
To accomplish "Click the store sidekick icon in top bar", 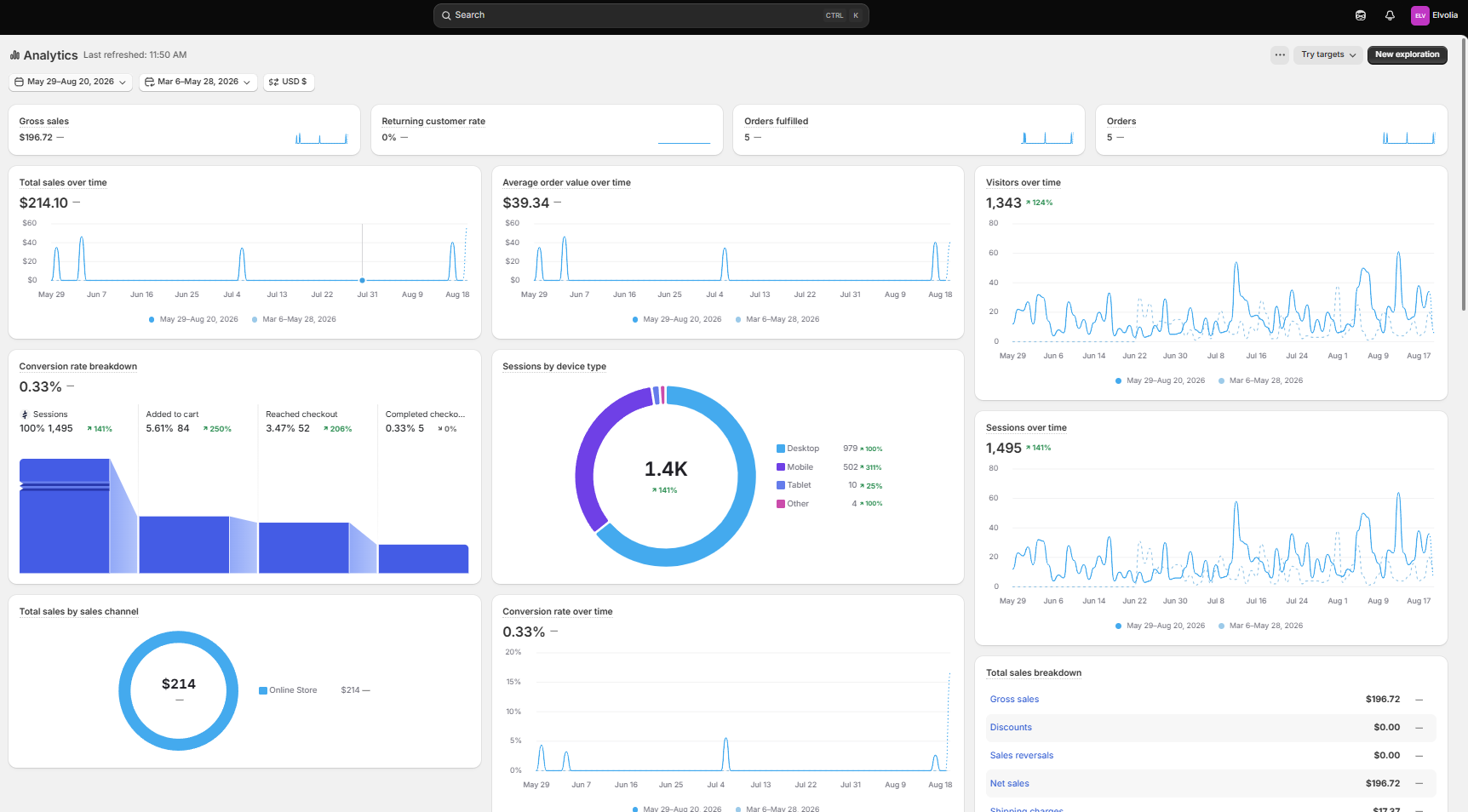I will [x=1361, y=15].
